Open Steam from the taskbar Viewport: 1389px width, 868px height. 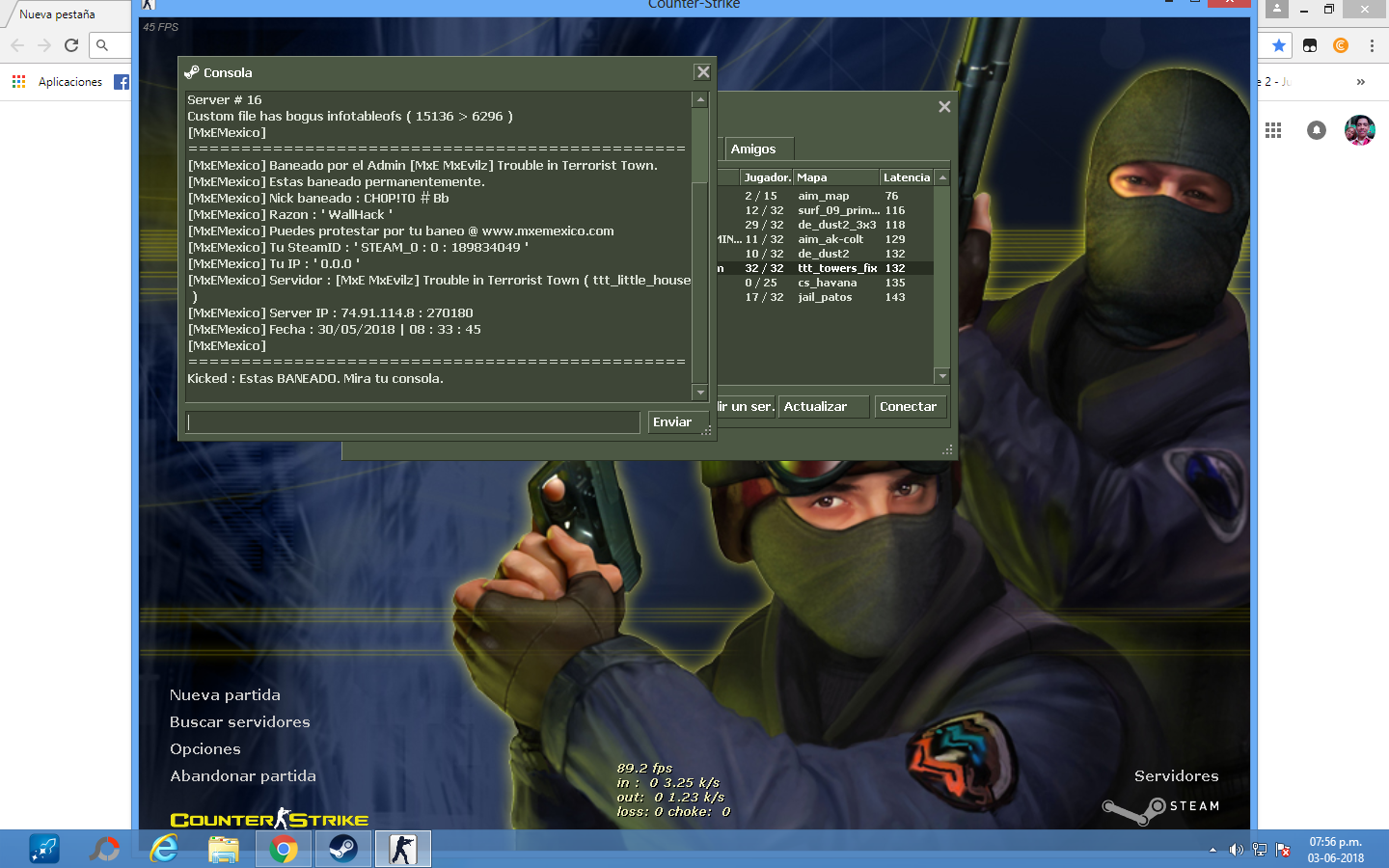click(343, 849)
